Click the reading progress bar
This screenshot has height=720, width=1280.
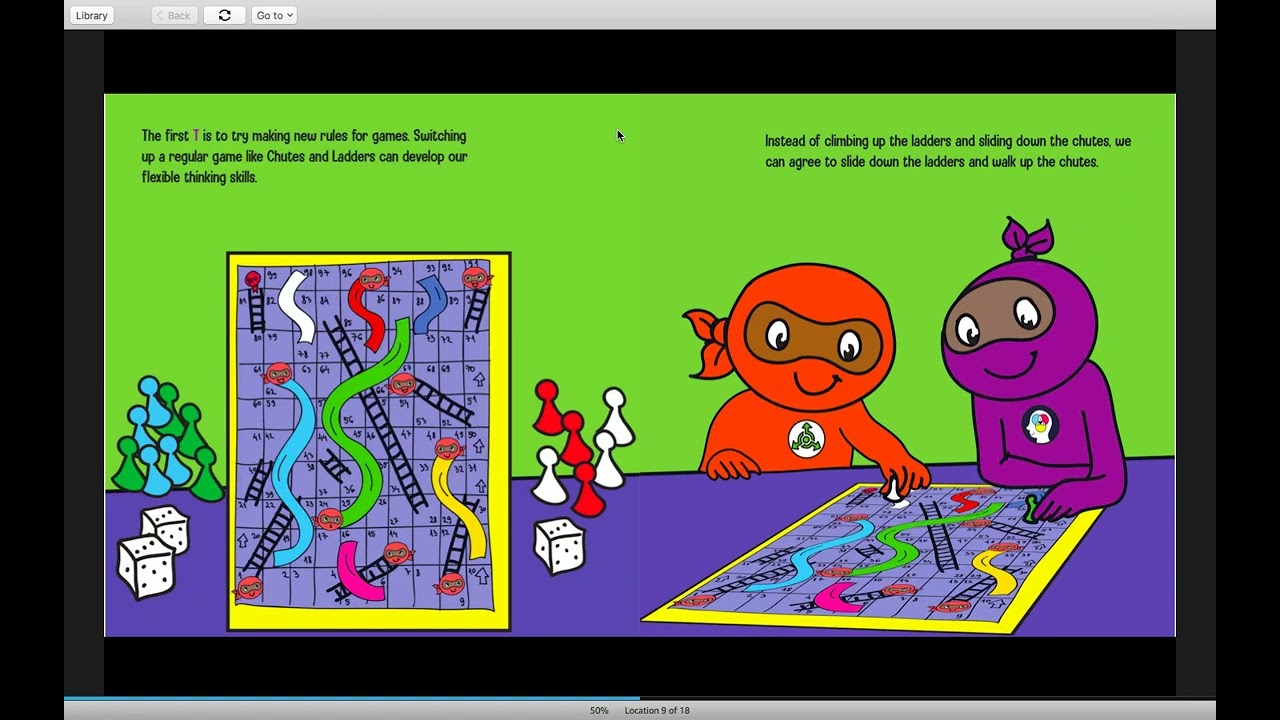click(640, 698)
